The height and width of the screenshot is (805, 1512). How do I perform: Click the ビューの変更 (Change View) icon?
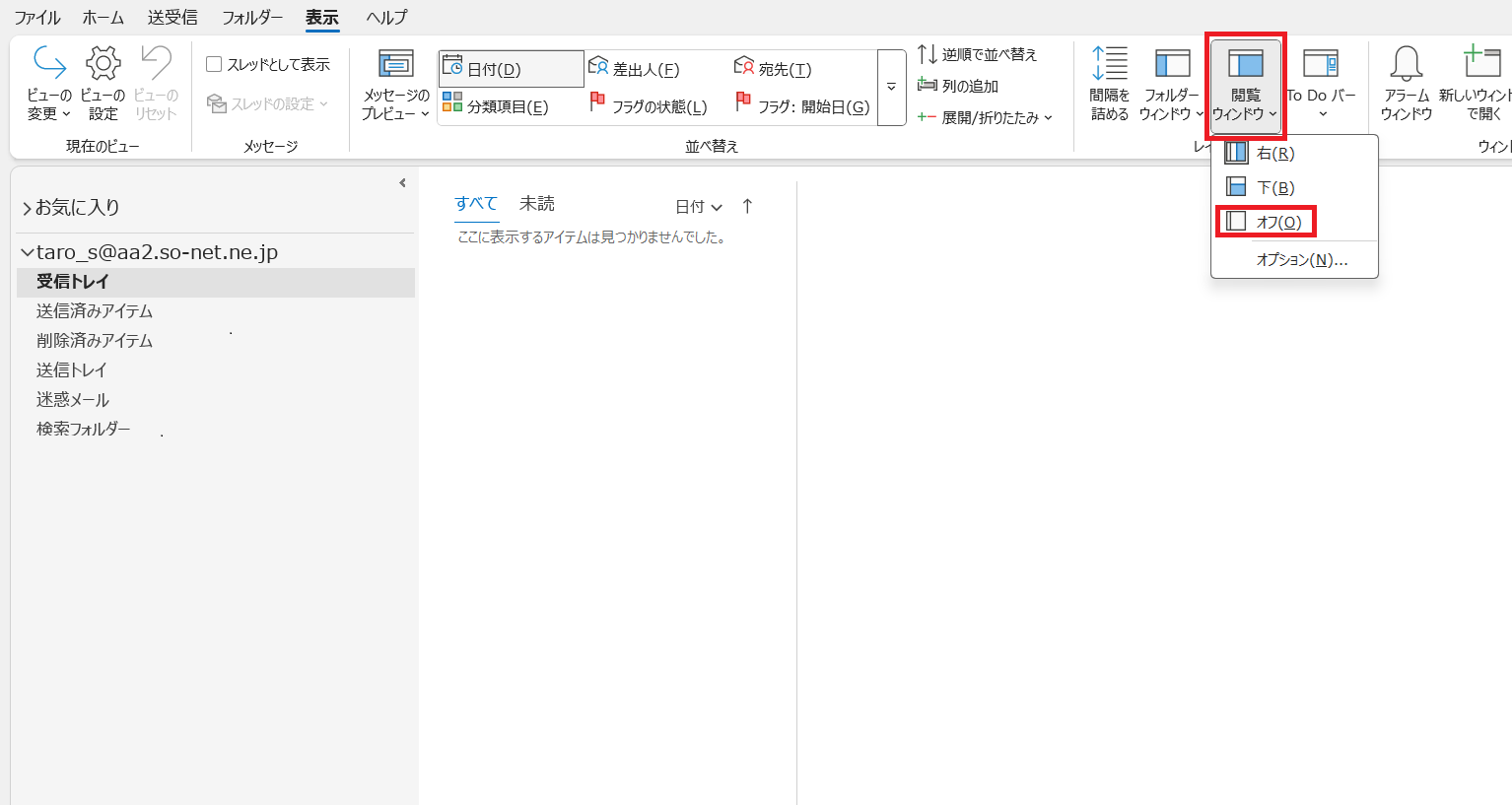(48, 64)
